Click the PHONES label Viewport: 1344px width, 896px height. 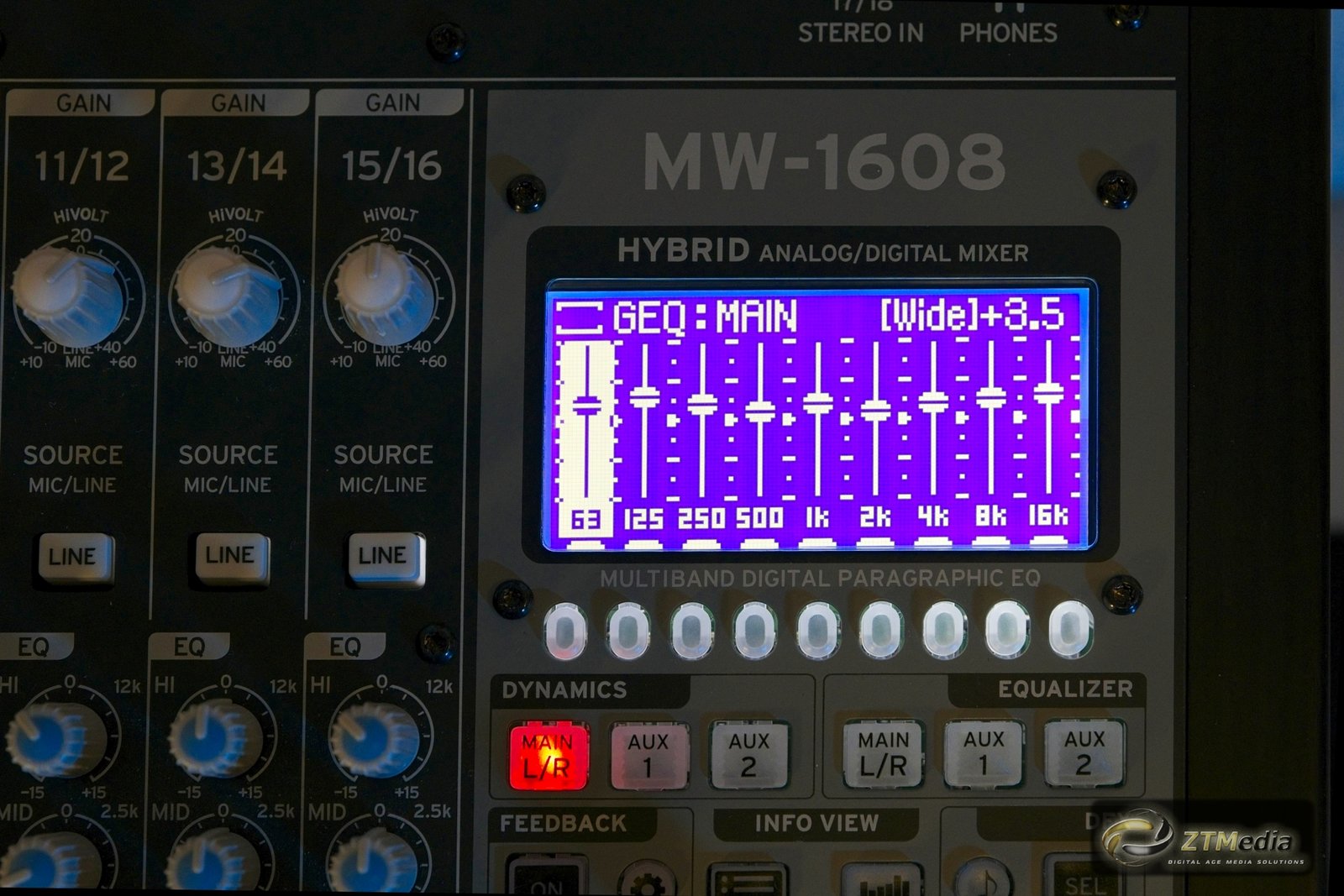[1008, 33]
